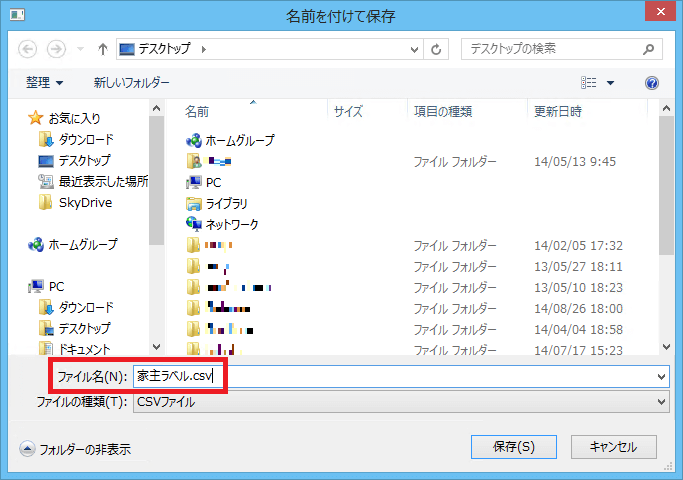Open the ホームグループ item in file list
The image size is (683, 480).
[x=239, y=140]
